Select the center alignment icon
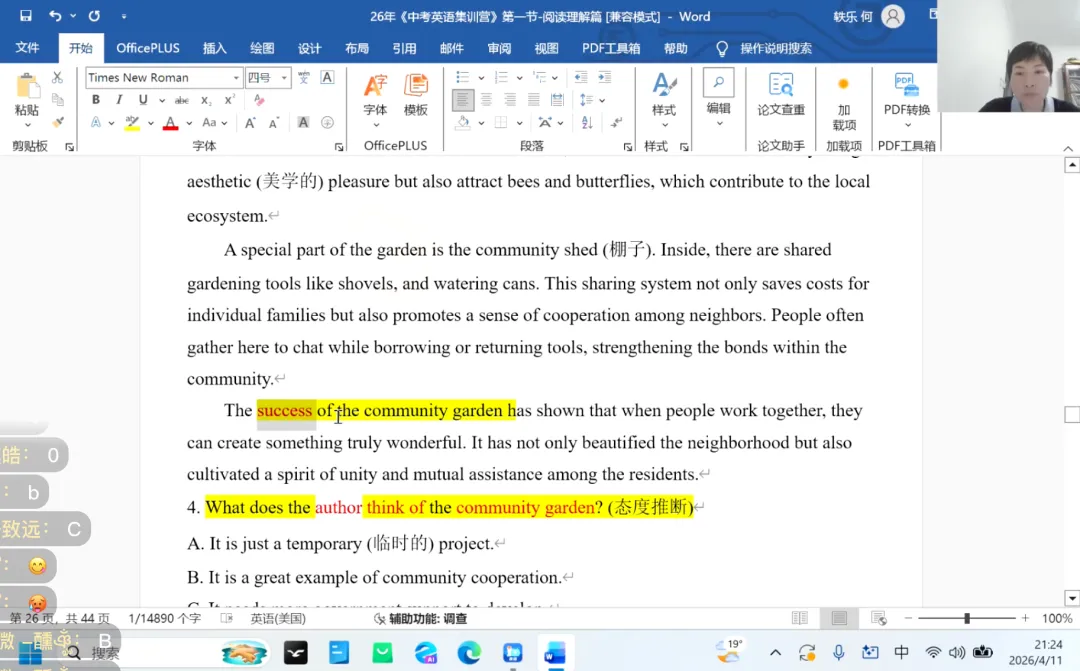Viewport: 1080px width, 671px height. point(486,99)
